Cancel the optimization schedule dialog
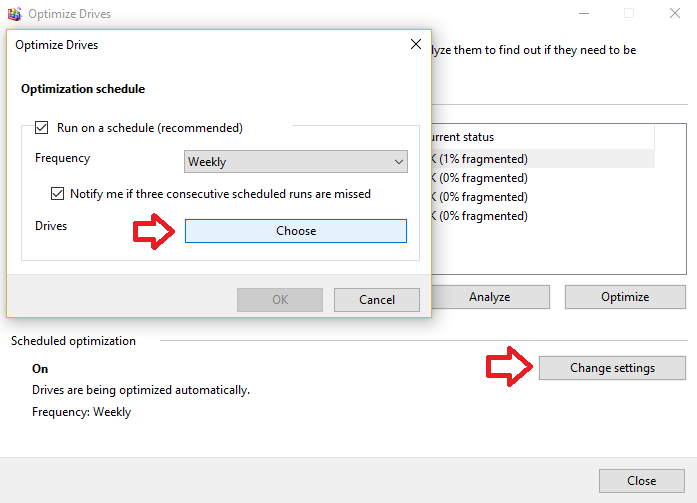This screenshot has width=697, height=503. pos(377,299)
